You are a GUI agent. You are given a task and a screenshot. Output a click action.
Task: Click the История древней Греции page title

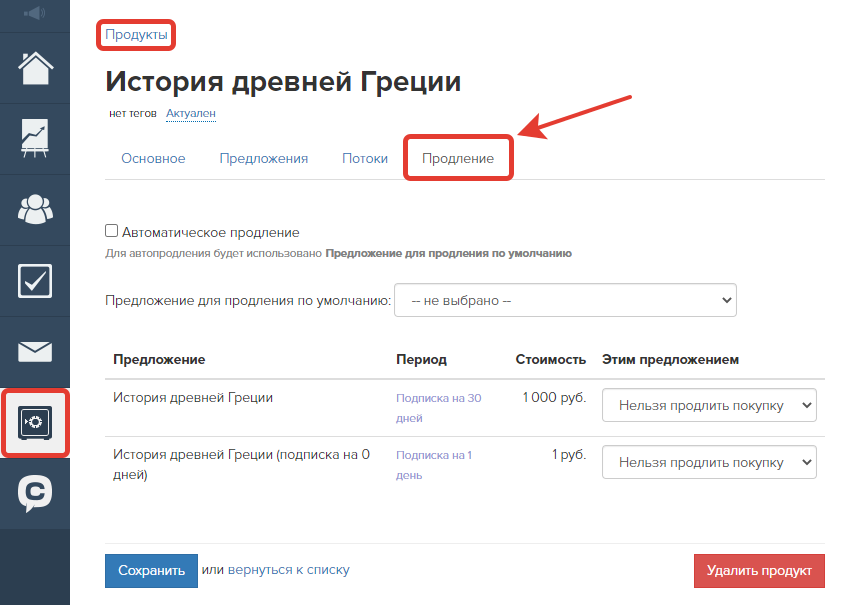tap(283, 82)
